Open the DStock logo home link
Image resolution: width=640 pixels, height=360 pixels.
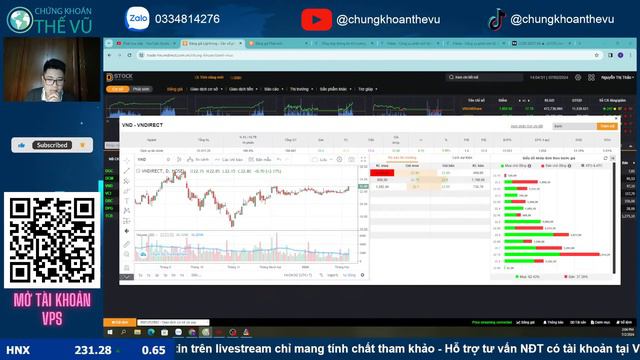[x=119, y=77]
